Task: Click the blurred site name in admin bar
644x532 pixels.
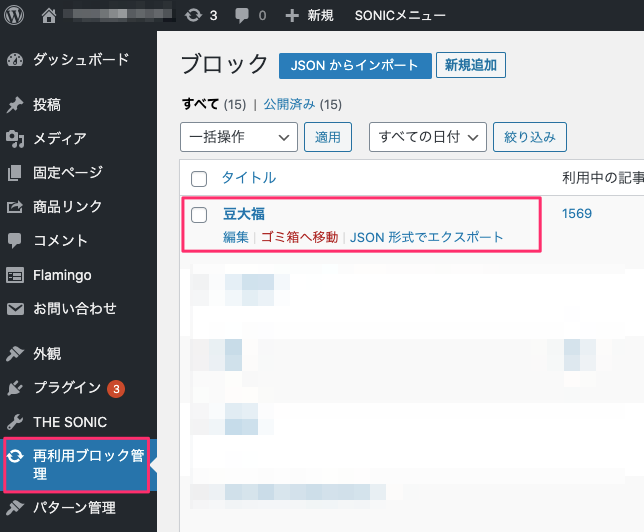Action: pos(118,15)
